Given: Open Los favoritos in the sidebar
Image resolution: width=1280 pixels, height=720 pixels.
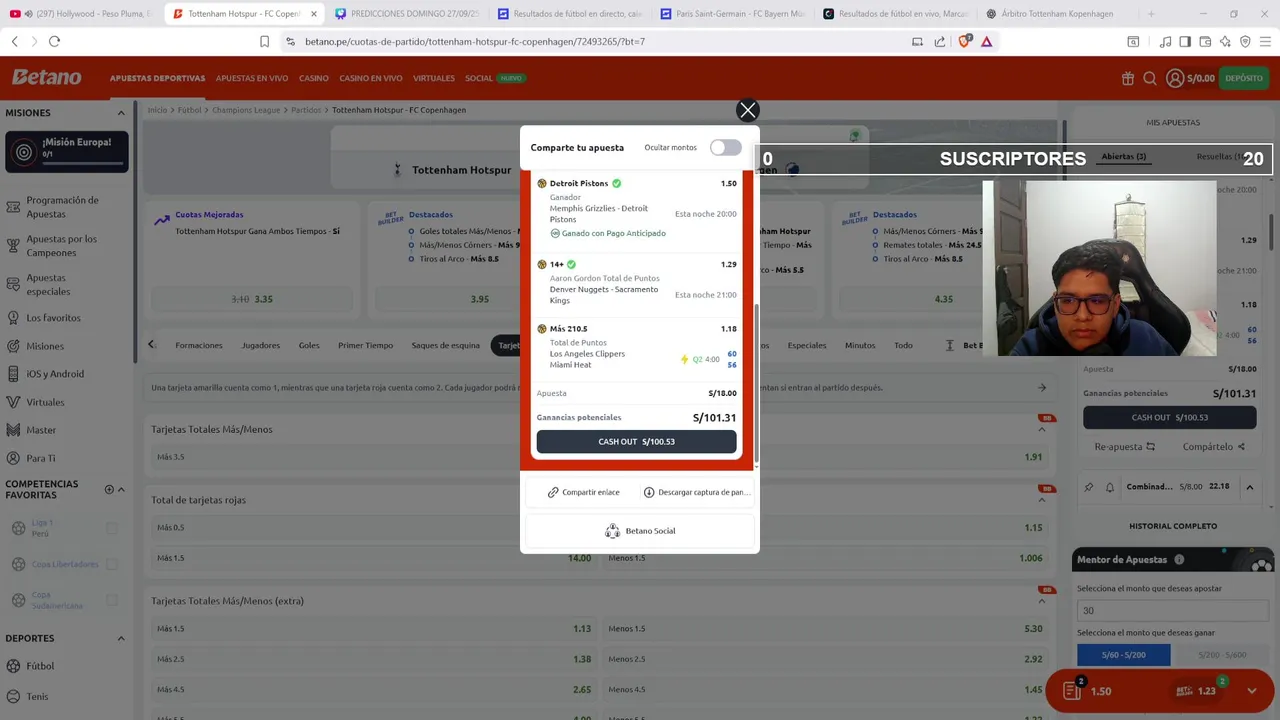Looking at the screenshot, I should click(x=53, y=318).
